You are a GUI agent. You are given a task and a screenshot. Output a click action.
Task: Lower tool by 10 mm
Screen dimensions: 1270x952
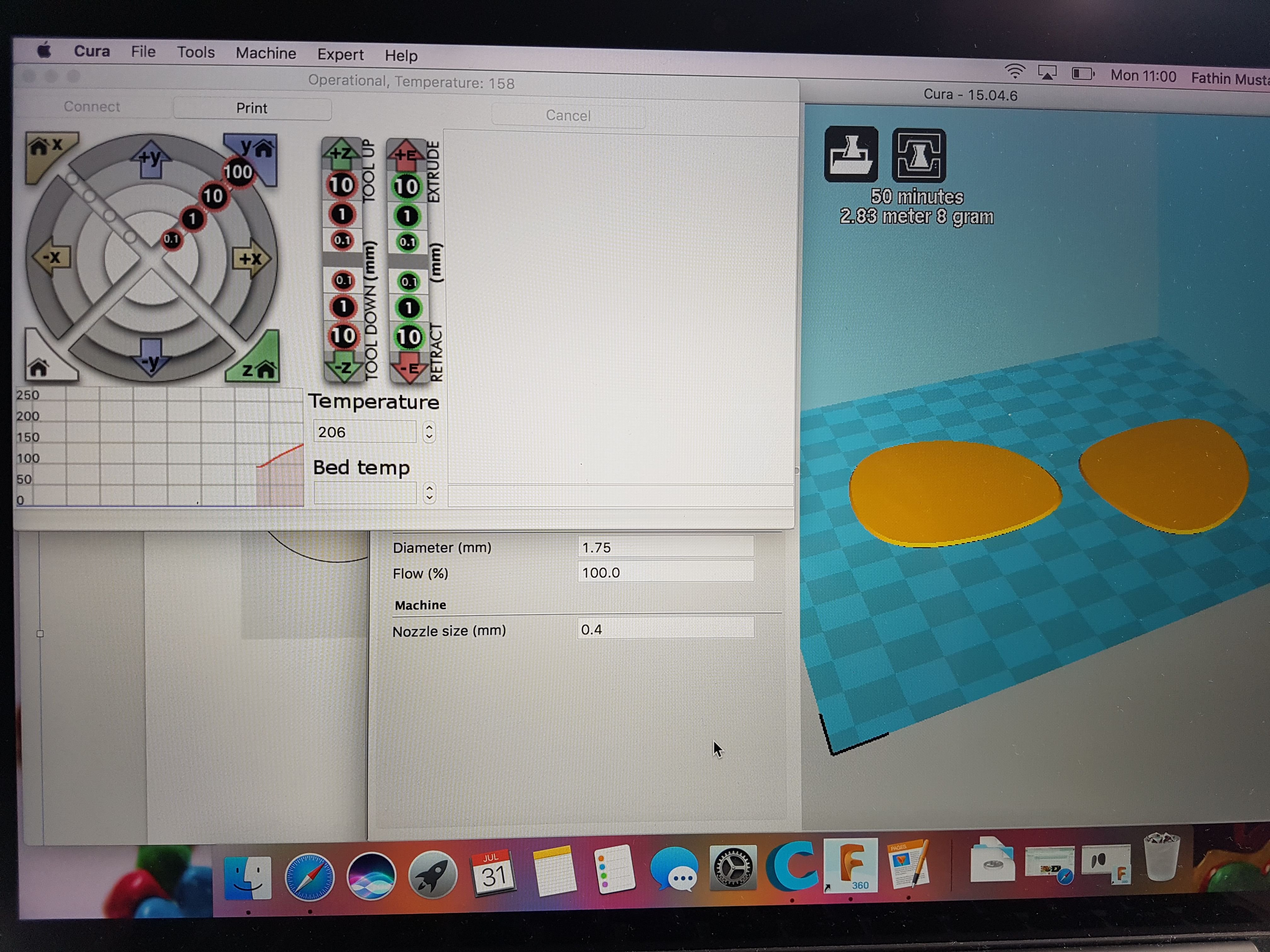pos(343,336)
